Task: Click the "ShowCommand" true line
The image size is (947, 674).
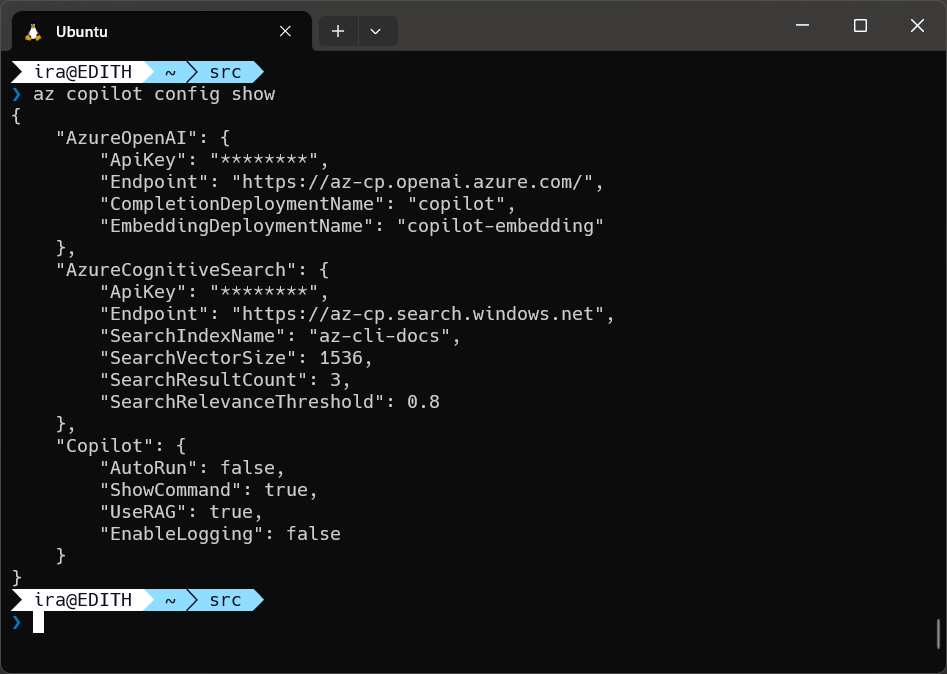Action: pos(209,490)
